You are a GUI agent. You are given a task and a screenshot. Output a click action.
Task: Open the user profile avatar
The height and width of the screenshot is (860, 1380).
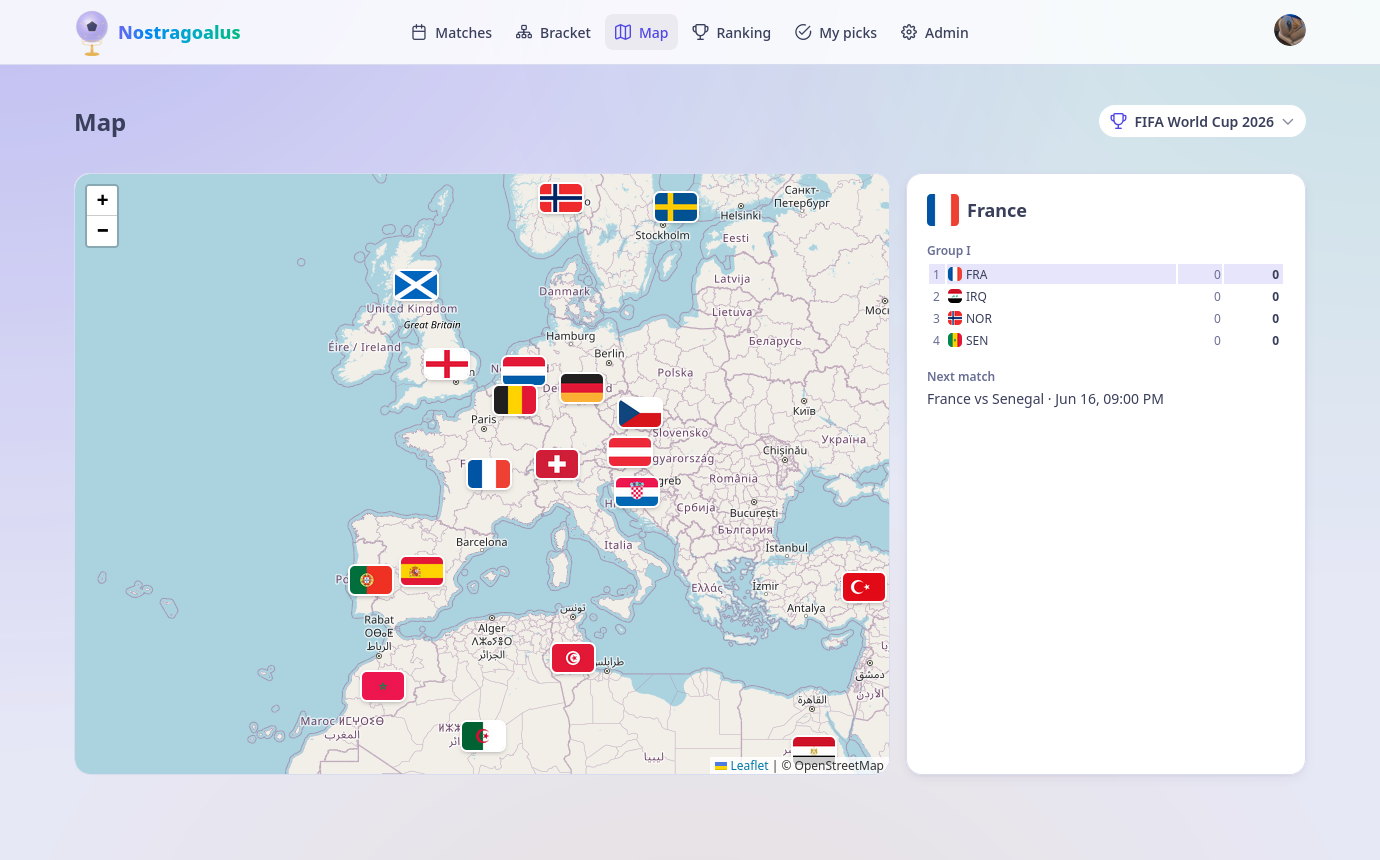[1290, 30]
